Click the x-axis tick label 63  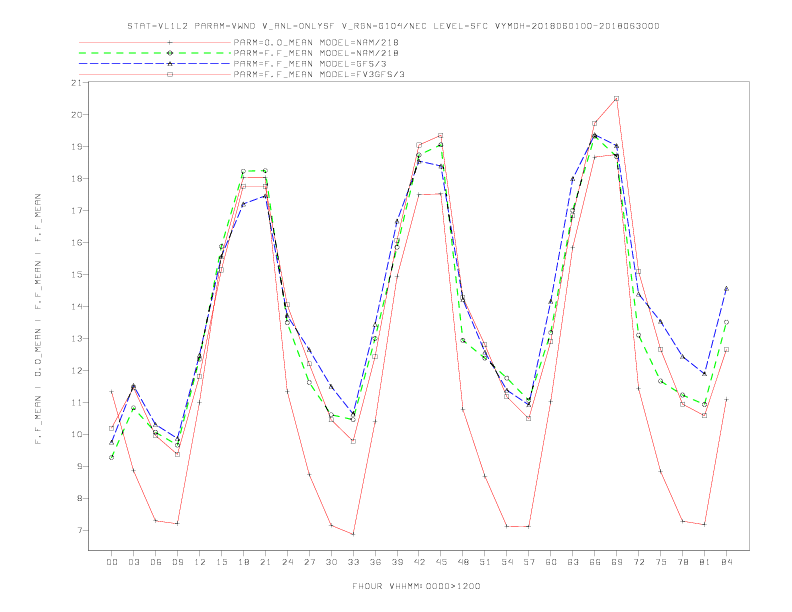573,562
